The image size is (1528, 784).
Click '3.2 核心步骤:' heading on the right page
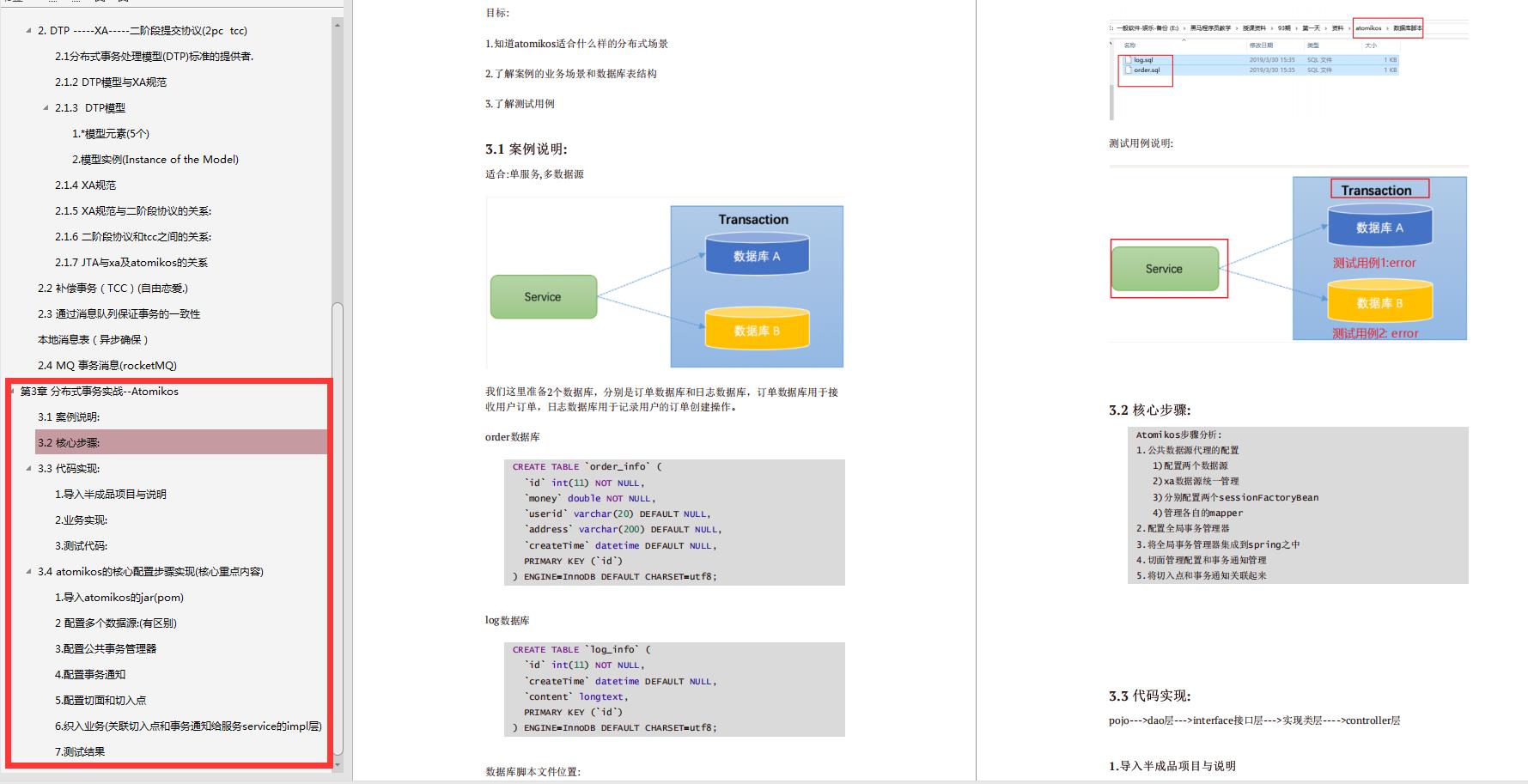click(1149, 410)
